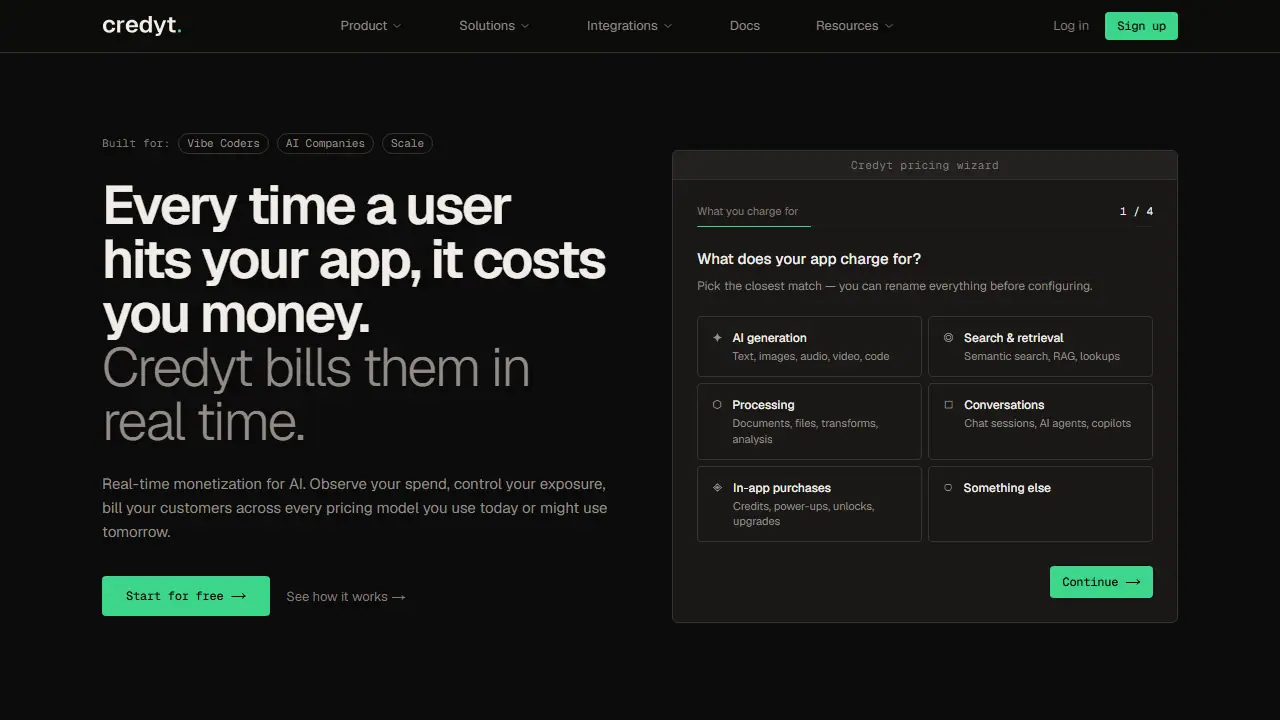Select the AI generation option card
The width and height of the screenshot is (1280, 720).
(809, 347)
